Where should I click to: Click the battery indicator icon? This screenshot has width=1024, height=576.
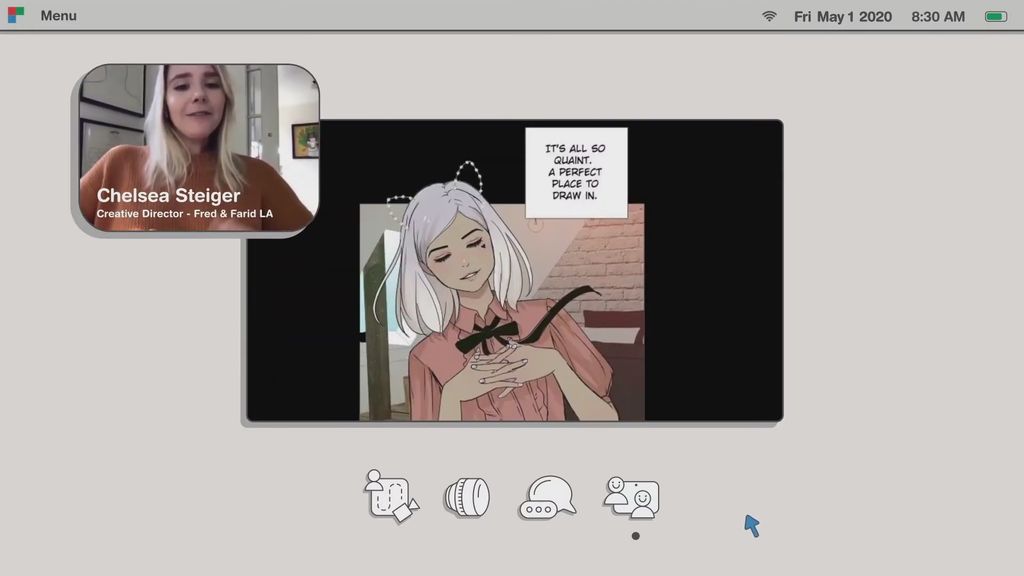pyautogui.click(x=996, y=16)
